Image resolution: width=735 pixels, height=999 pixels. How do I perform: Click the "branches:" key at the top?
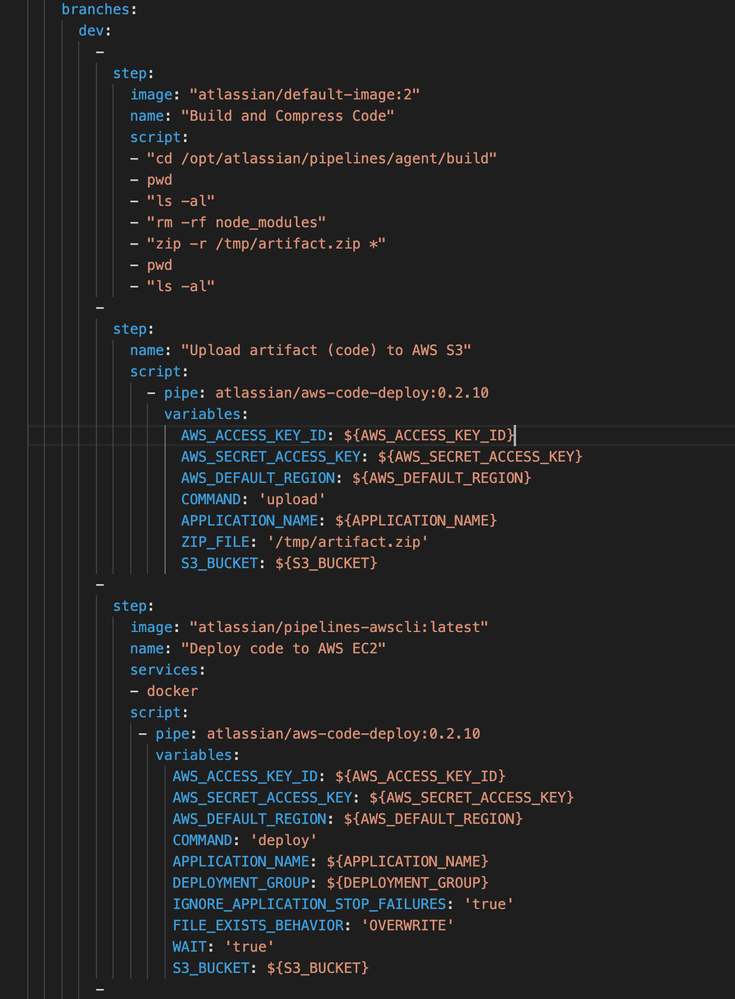[95, 8]
